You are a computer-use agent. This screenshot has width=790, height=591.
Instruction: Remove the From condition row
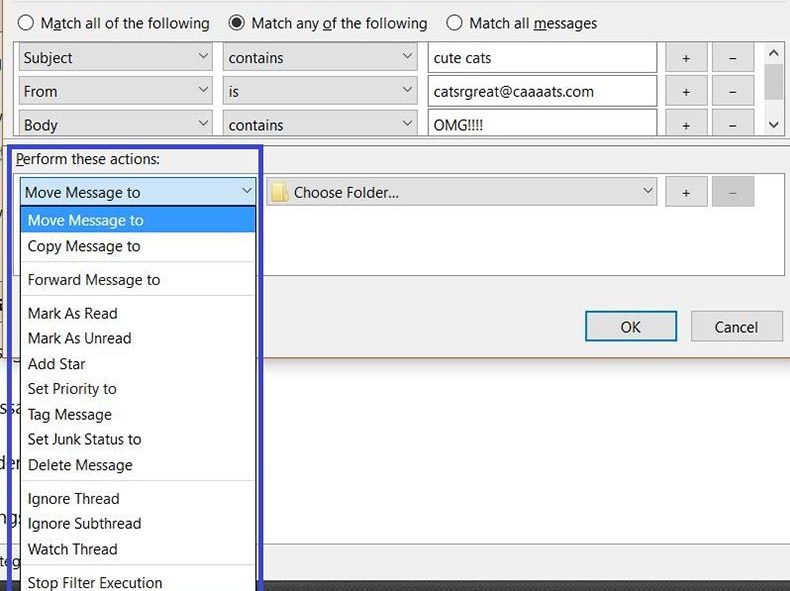click(733, 92)
